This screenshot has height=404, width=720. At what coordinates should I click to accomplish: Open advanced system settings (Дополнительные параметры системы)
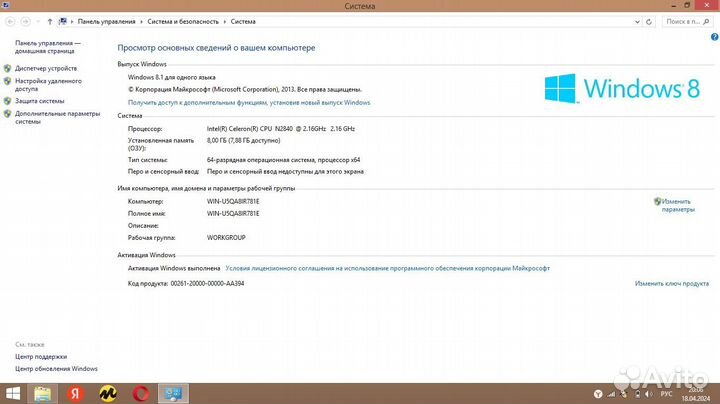(x=57, y=117)
